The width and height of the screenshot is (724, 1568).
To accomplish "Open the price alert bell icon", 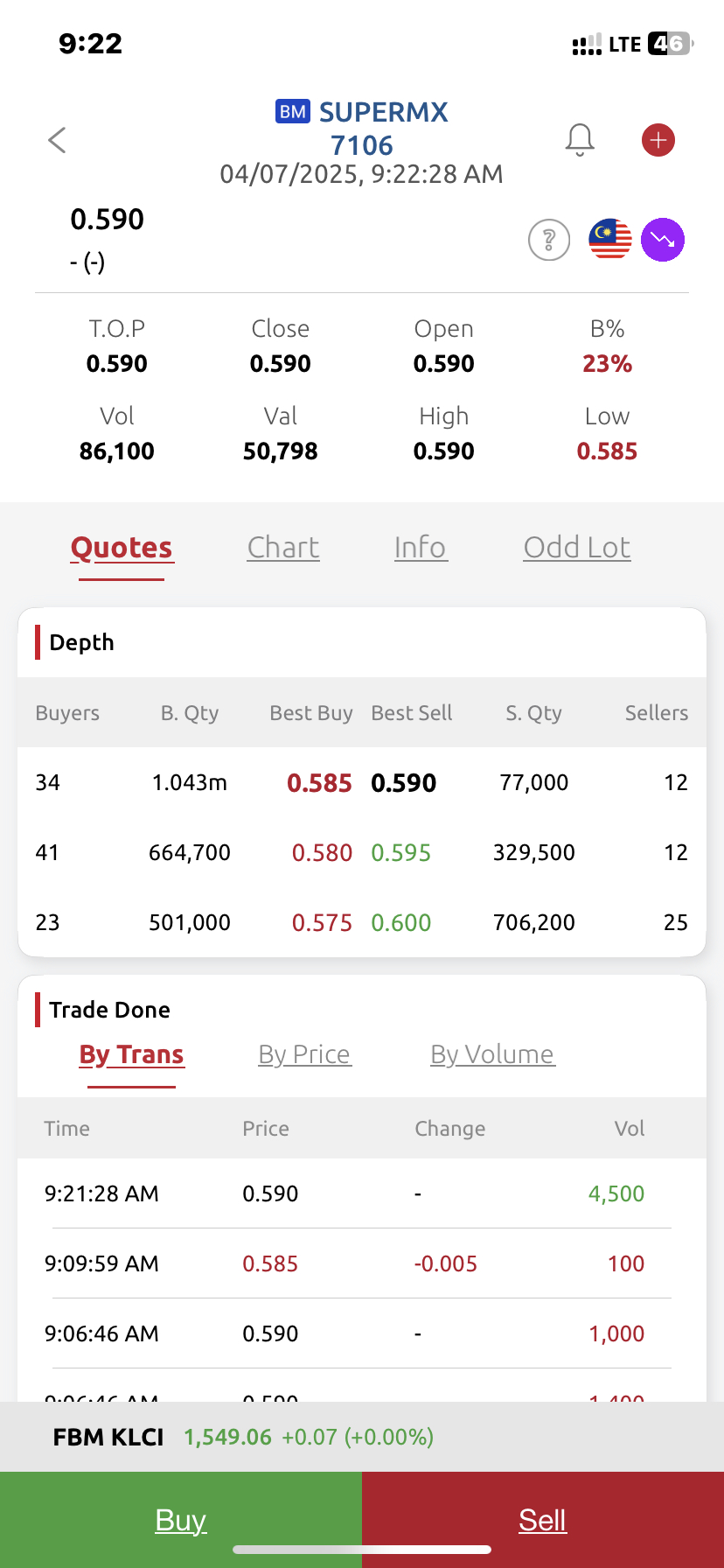I will coord(580,140).
